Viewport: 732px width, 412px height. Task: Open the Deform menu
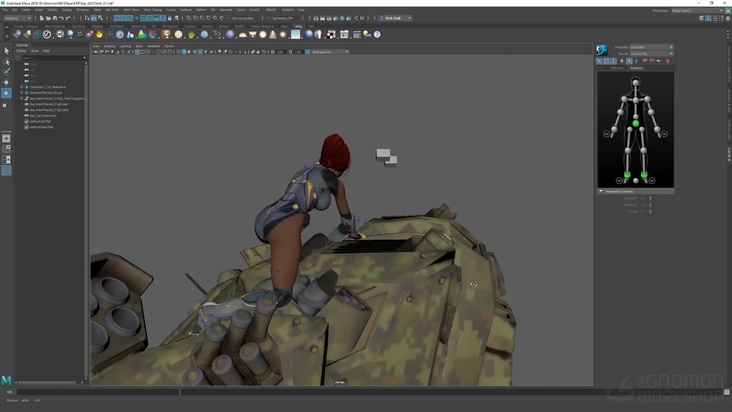click(201, 10)
